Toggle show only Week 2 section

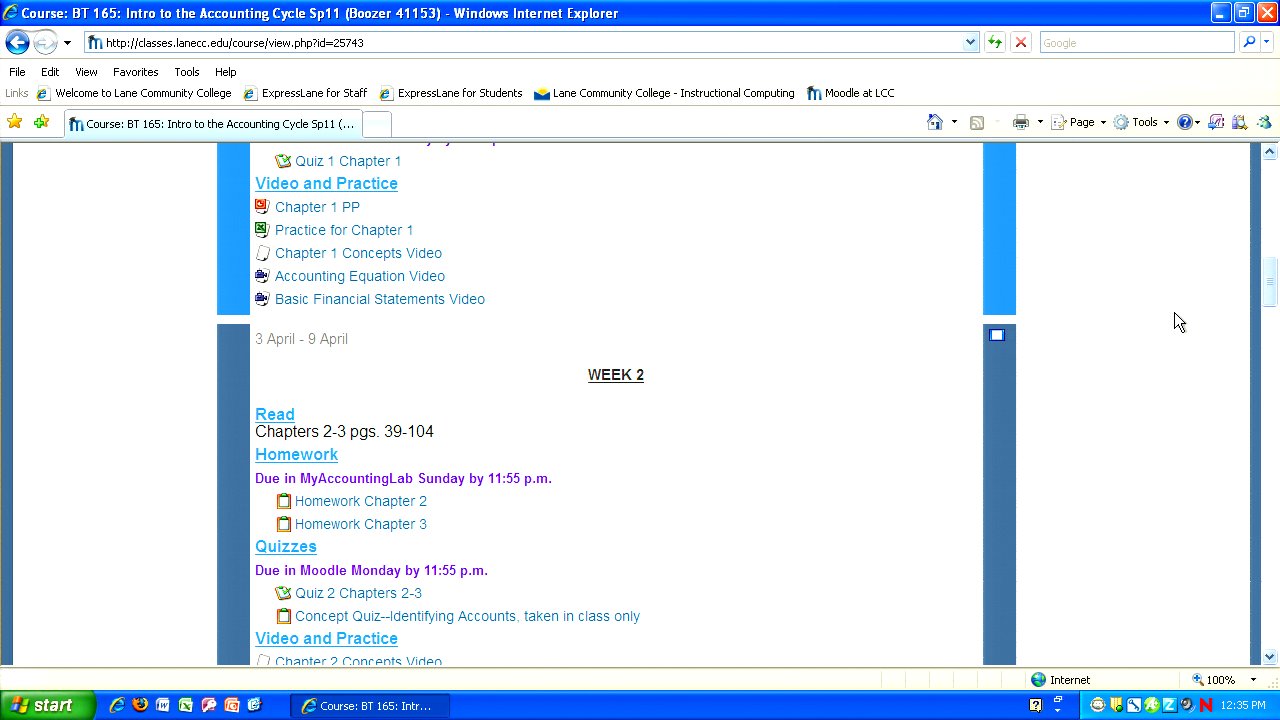pos(996,335)
